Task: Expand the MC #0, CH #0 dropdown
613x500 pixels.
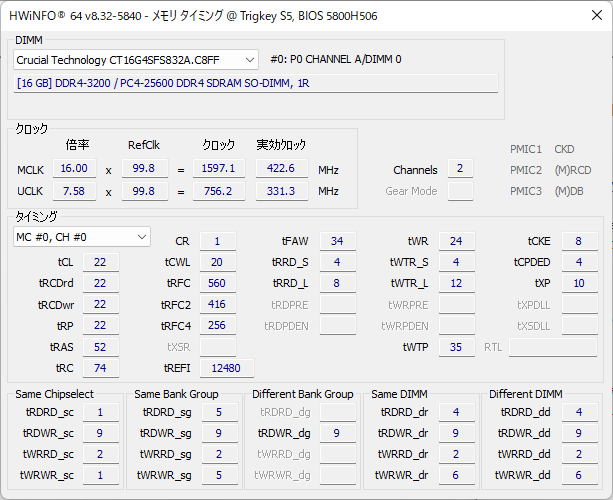Action: pyautogui.click(x=141, y=237)
